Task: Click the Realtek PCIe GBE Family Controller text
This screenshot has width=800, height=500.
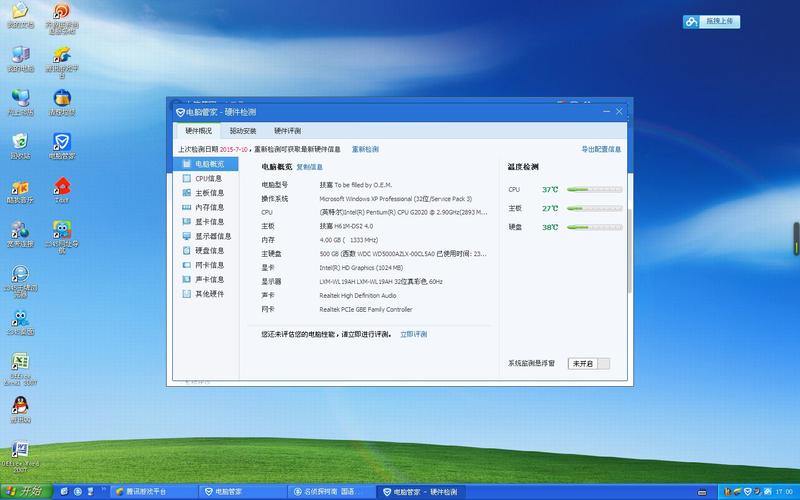Action: click(x=366, y=309)
